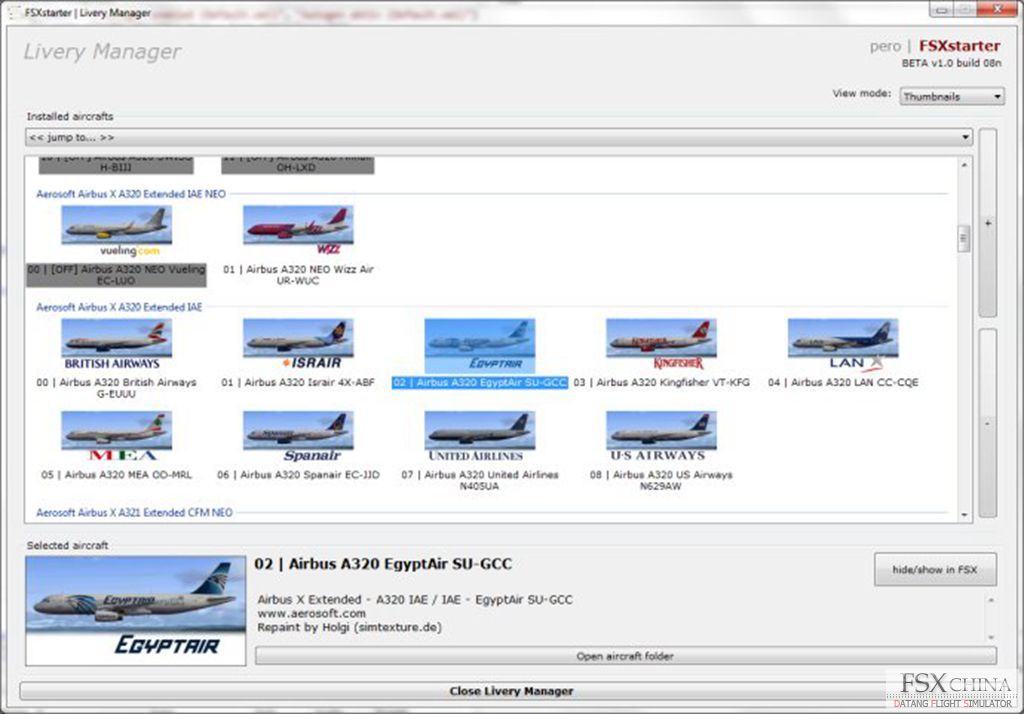Select the EgyptAir A320 thumbnail in list
The height and width of the screenshot is (714, 1024).
[x=479, y=345]
